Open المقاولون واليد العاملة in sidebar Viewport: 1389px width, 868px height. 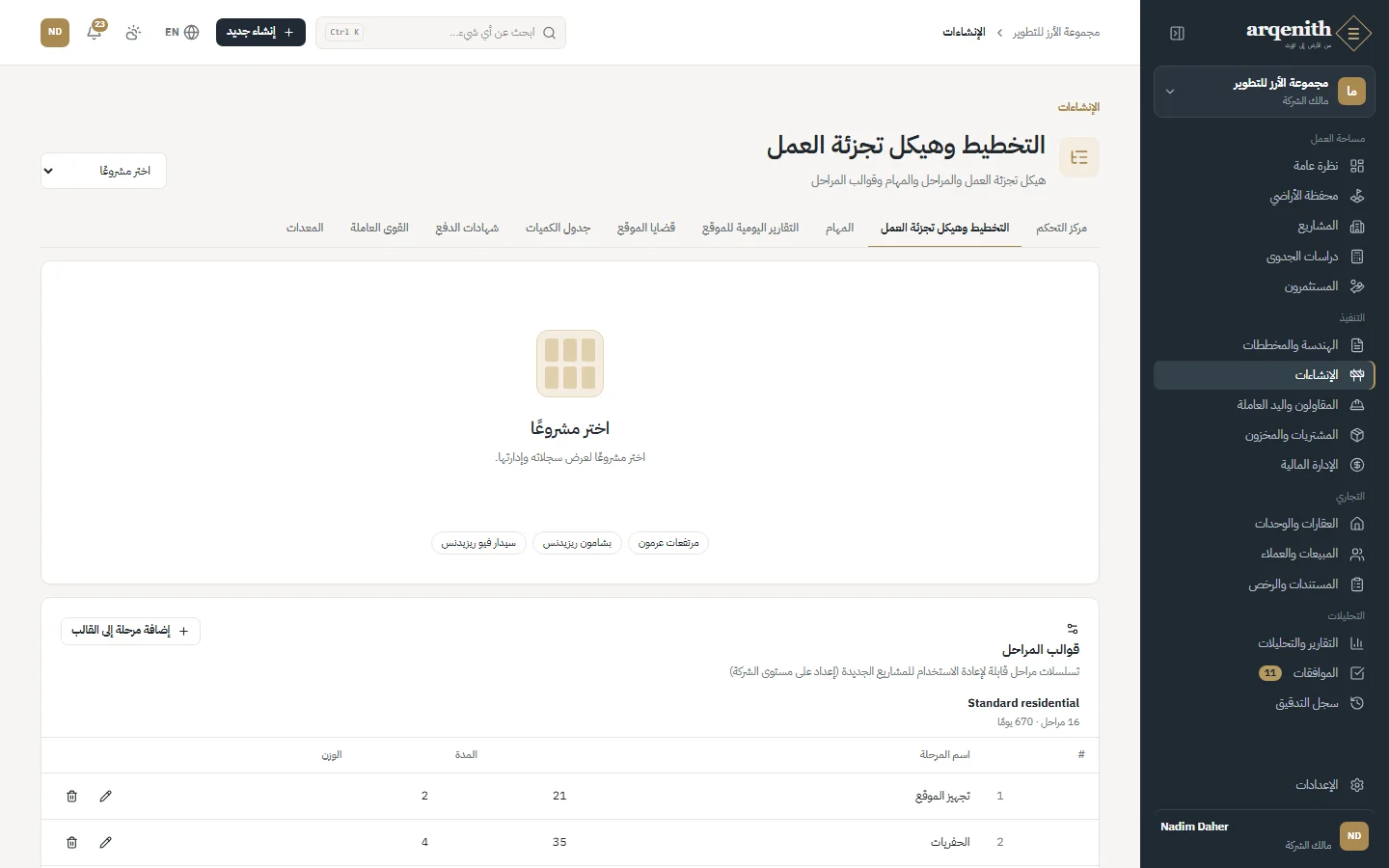[1264, 405]
